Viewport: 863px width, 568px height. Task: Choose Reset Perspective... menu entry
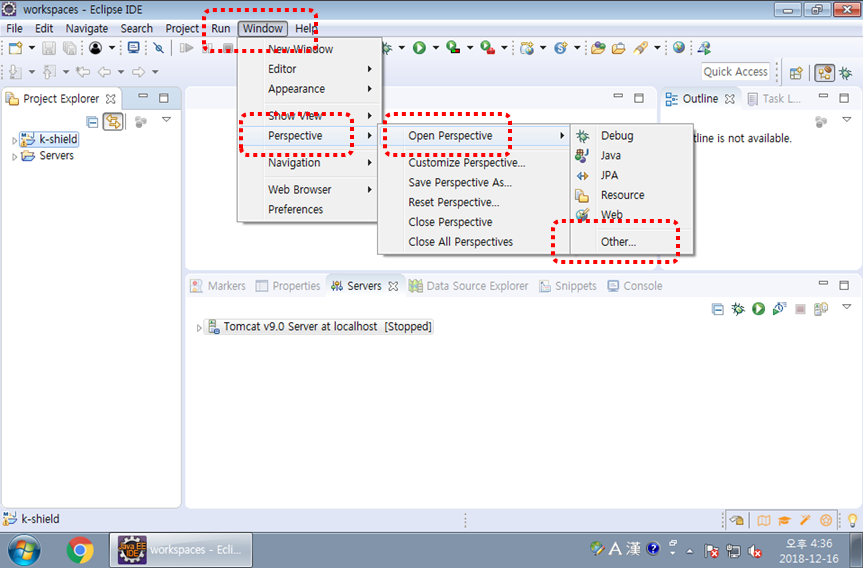(474, 203)
